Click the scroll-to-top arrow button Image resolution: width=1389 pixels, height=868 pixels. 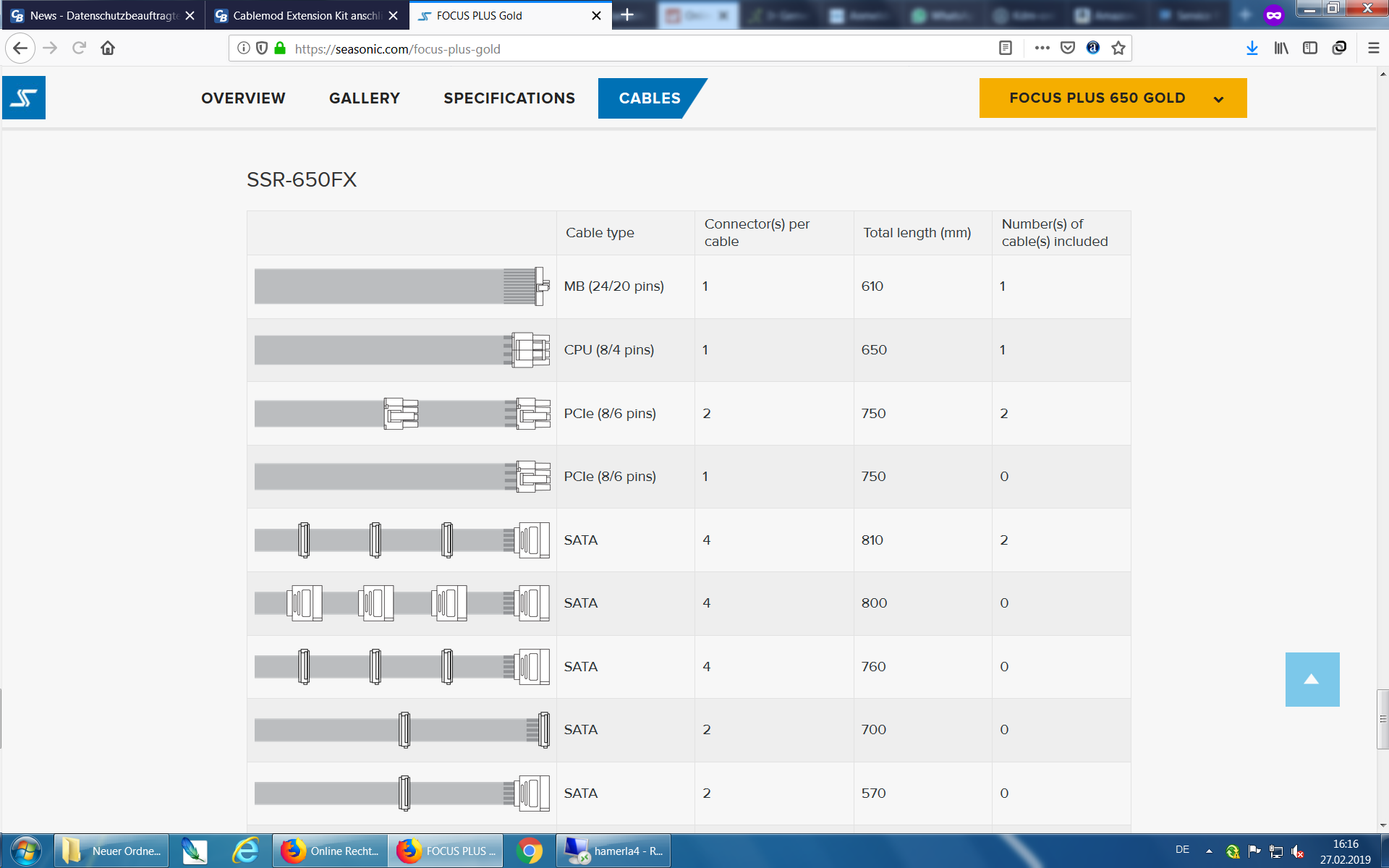click(1312, 679)
